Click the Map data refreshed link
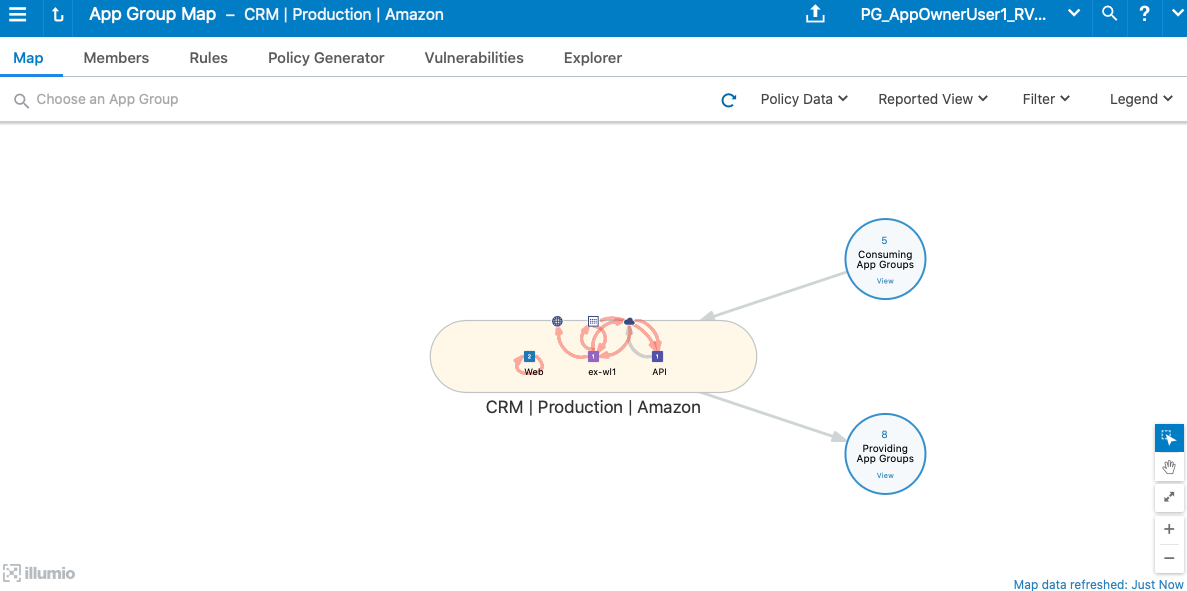Viewport: 1187px width, 591px height. [x=1098, y=584]
